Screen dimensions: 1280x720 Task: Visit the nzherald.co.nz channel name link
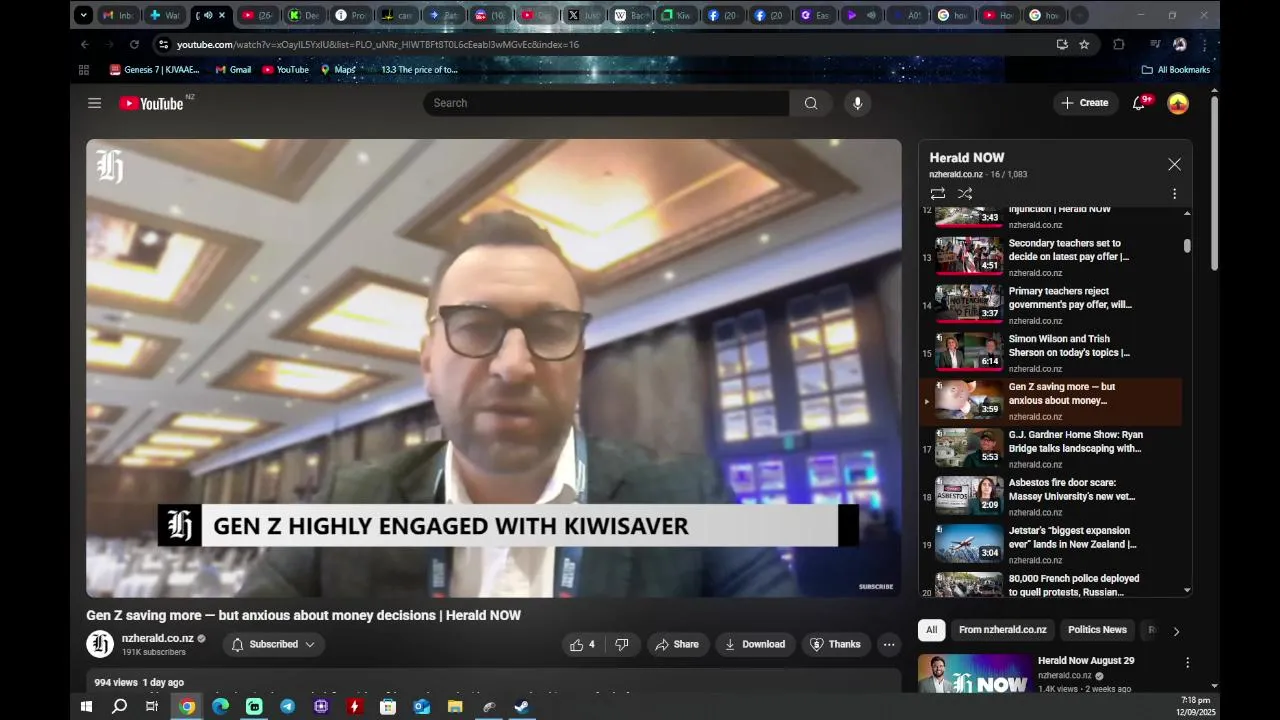click(x=158, y=638)
